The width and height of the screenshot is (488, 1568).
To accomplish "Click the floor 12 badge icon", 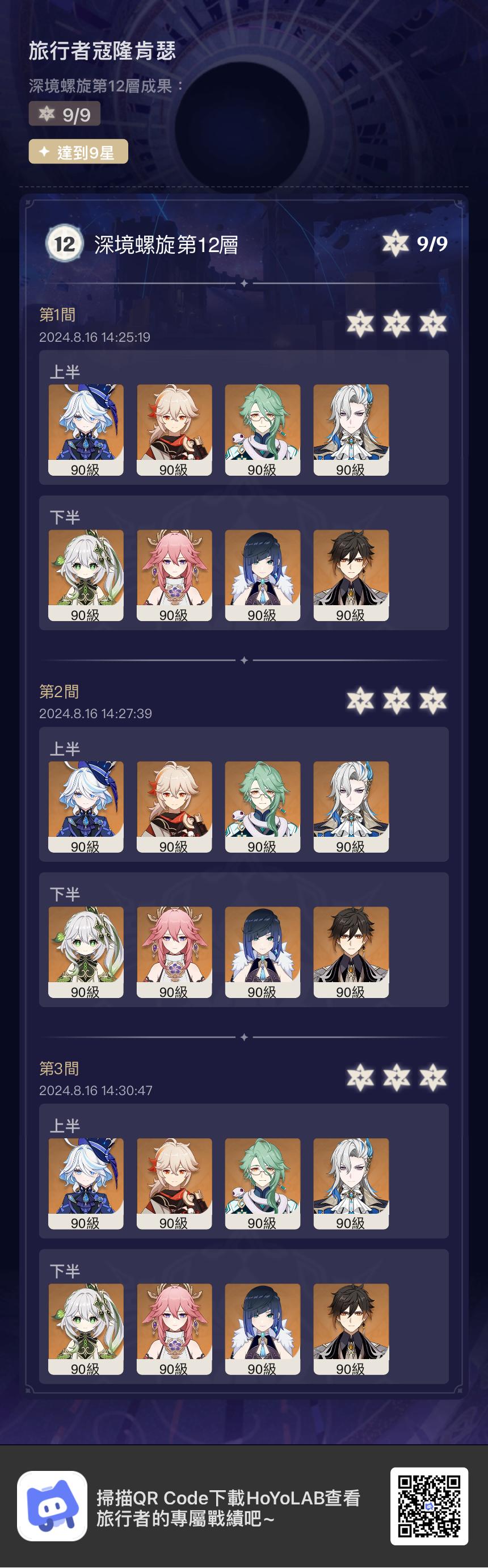I will tap(65, 244).
